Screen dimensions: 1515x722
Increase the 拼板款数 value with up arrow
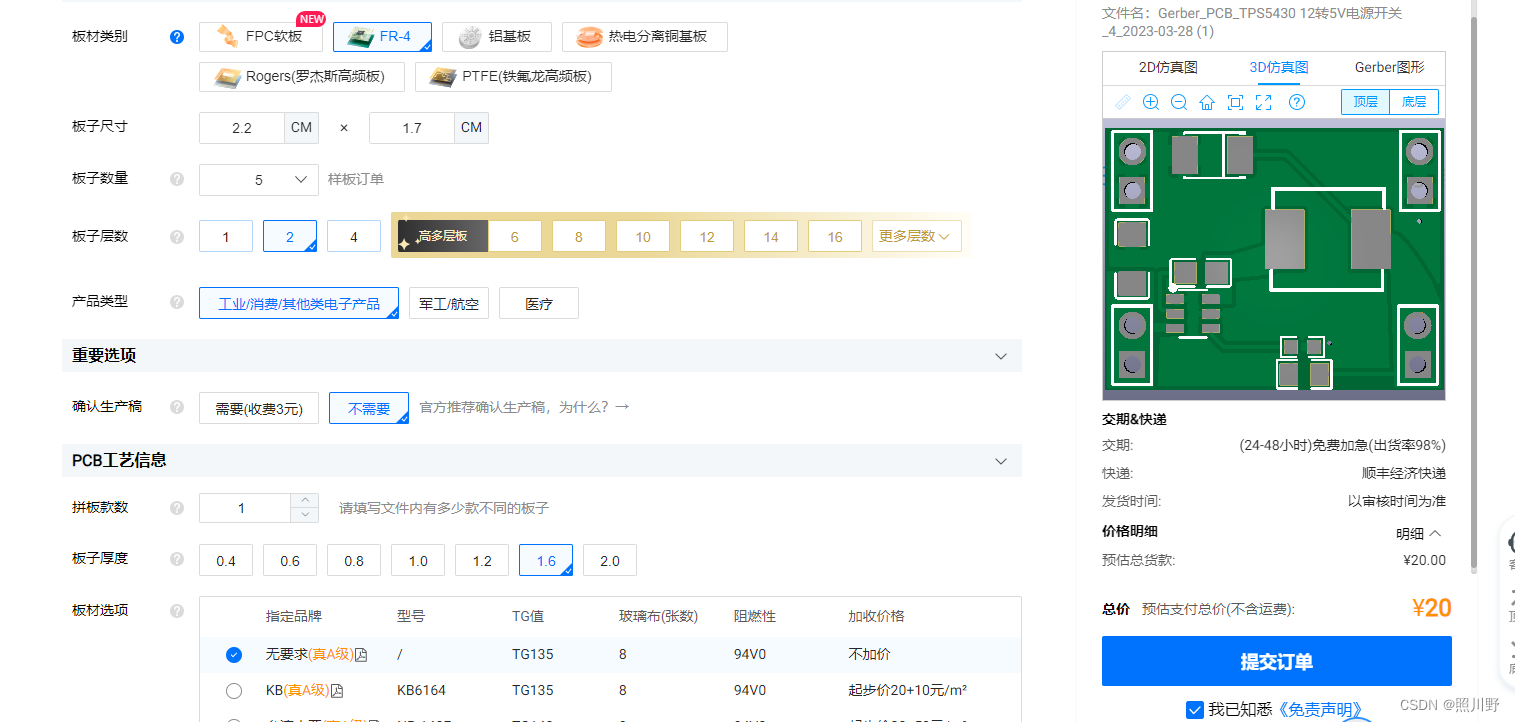pos(305,501)
